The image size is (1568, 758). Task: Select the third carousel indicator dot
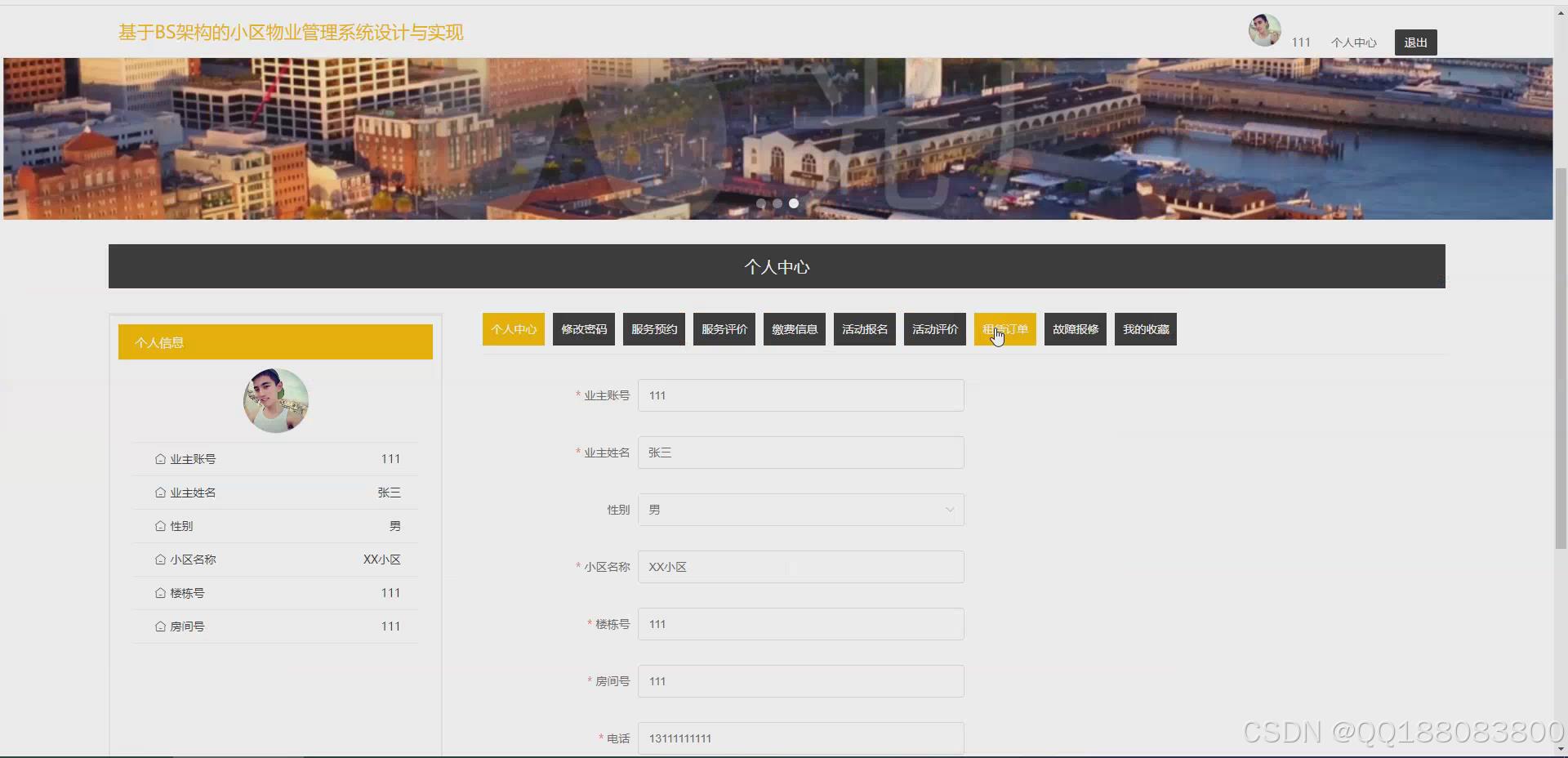(x=793, y=203)
